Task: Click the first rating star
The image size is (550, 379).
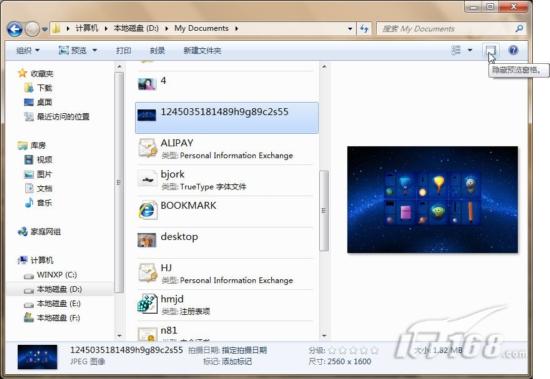Action: (x=332, y=350)
